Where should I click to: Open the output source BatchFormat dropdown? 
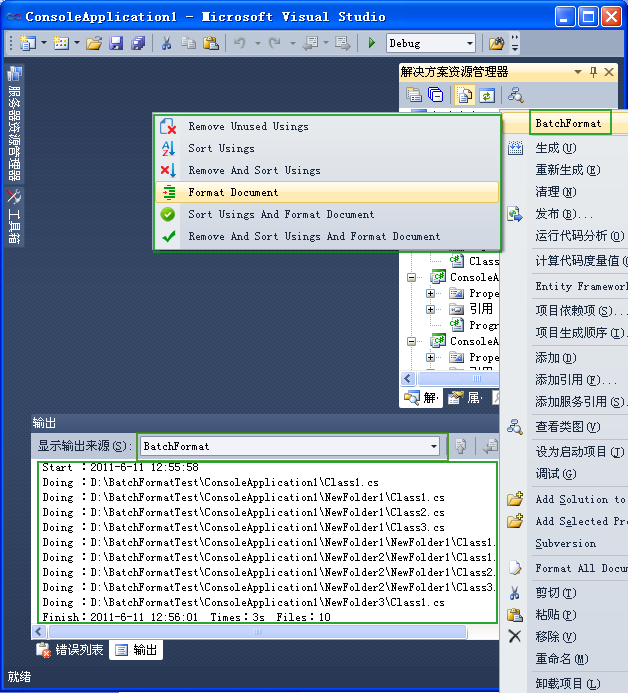coord(434,446)
